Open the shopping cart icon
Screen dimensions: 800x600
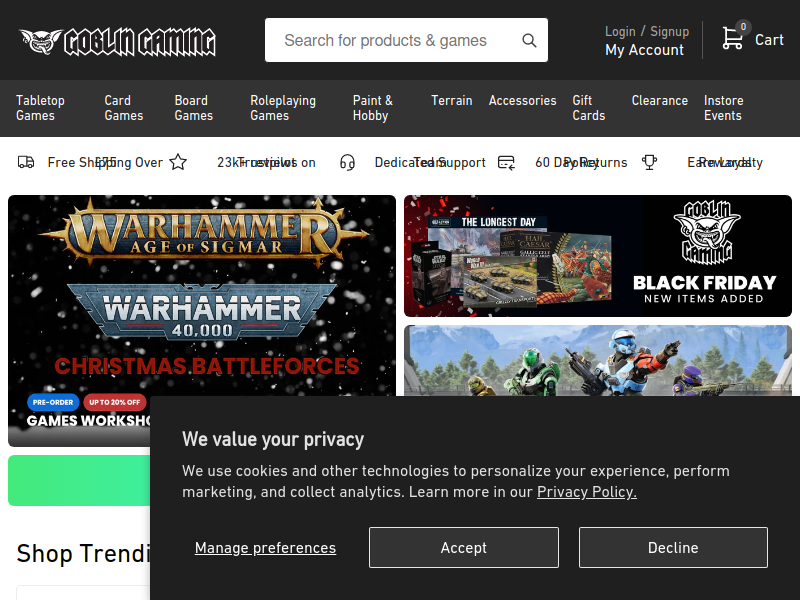[x=732, y=38]
